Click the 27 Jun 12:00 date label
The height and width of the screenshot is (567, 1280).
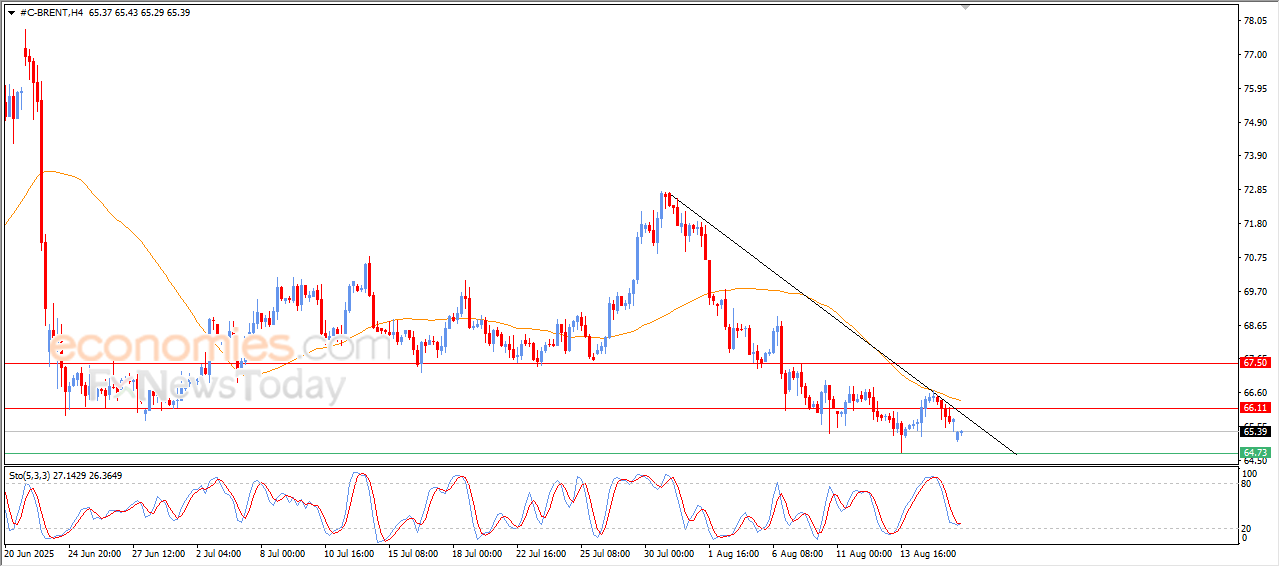click(x=159, y=552)
